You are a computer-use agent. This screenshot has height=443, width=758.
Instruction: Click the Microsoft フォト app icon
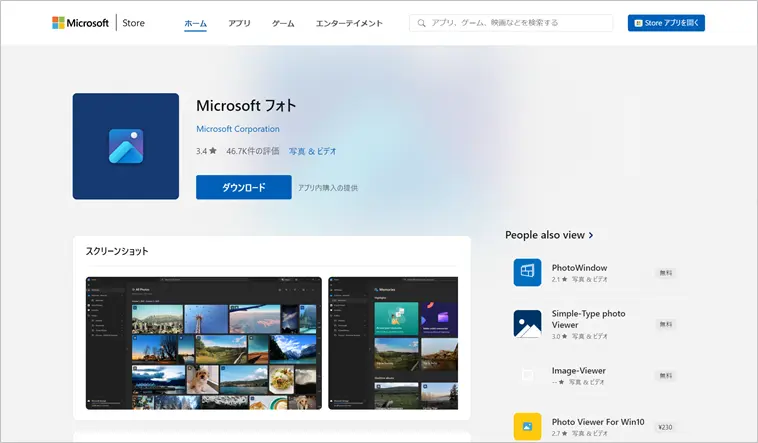[x=126, y=146]
